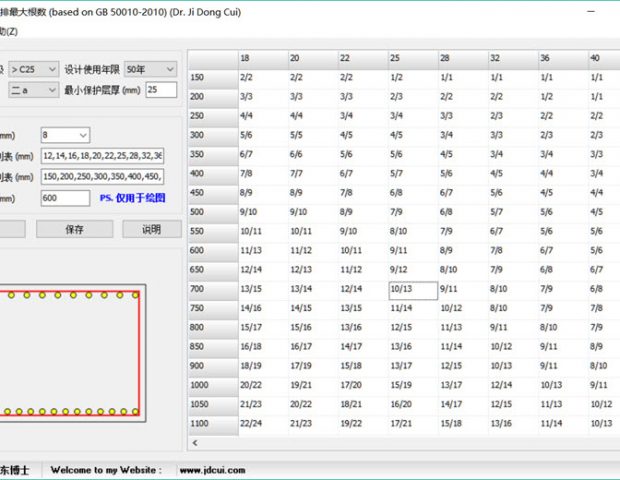Click the table's horizontal scrollbar left arrow
The width and height of the screenshot is (620, 480).
point(194,443)
